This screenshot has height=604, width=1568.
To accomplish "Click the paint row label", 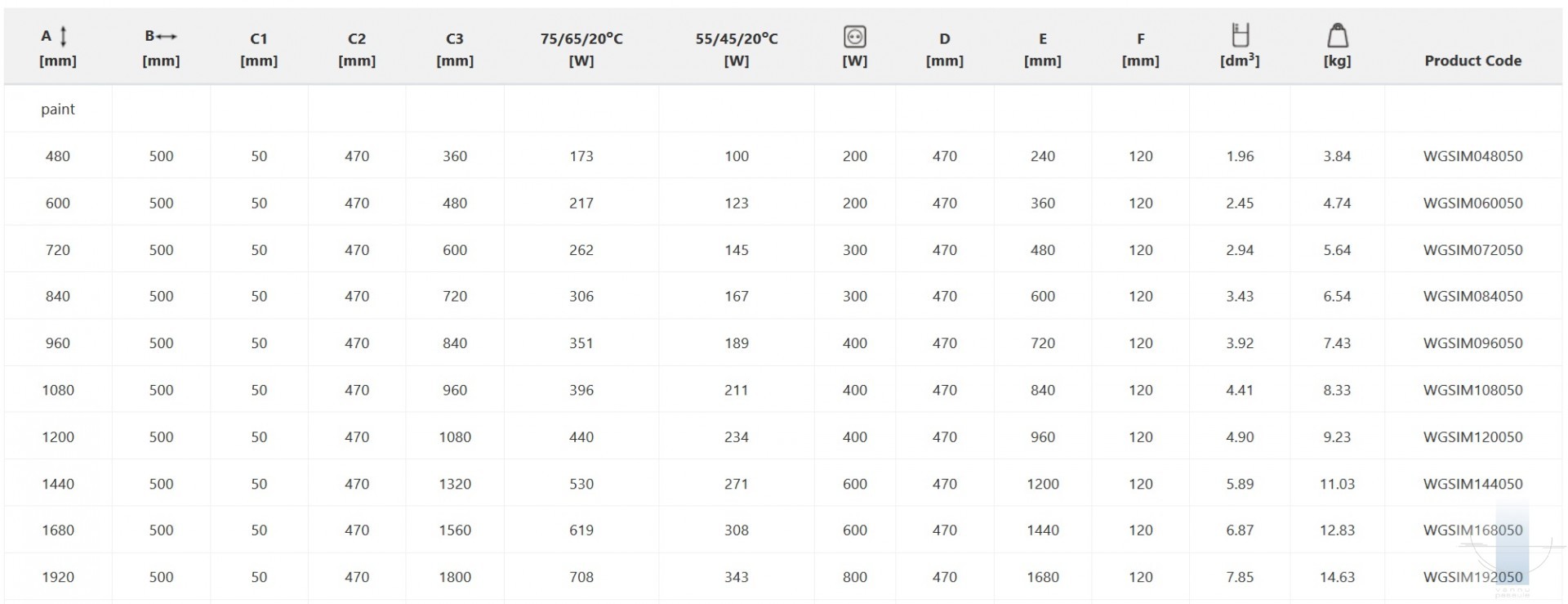I will click(x=58, y=110).
